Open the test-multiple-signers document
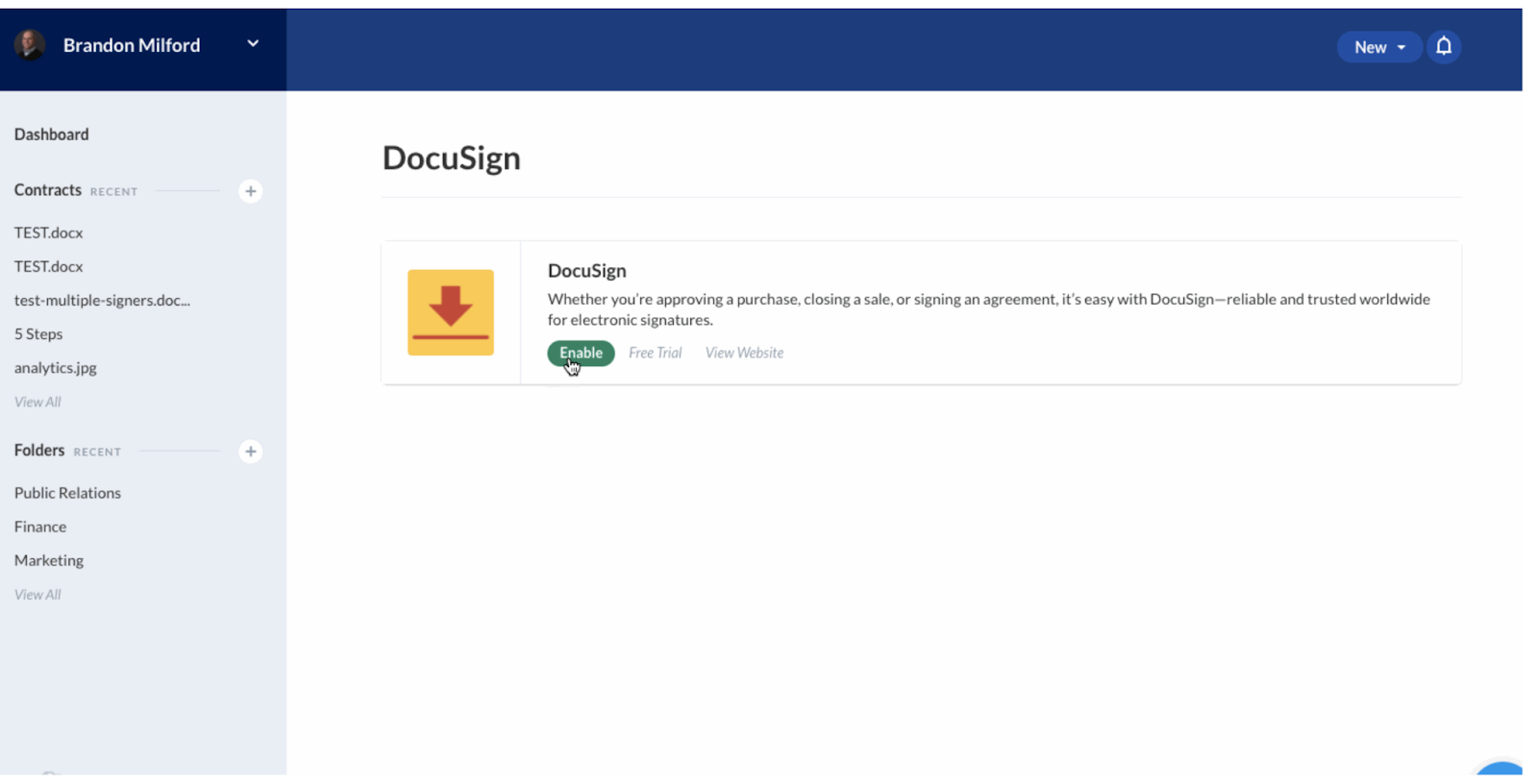 [102, 300]
